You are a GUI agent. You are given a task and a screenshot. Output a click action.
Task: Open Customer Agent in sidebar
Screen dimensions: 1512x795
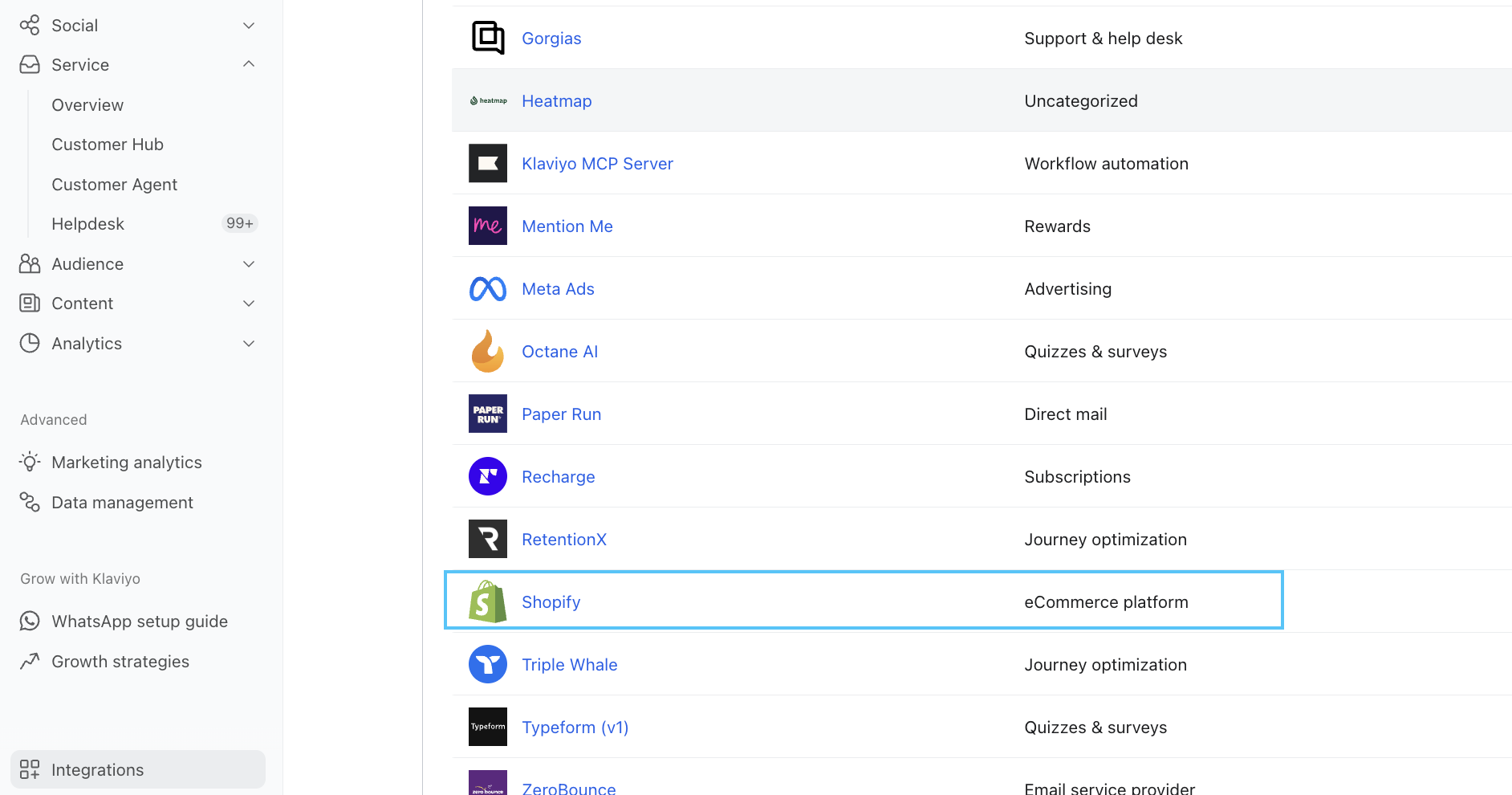click(115, 184)
